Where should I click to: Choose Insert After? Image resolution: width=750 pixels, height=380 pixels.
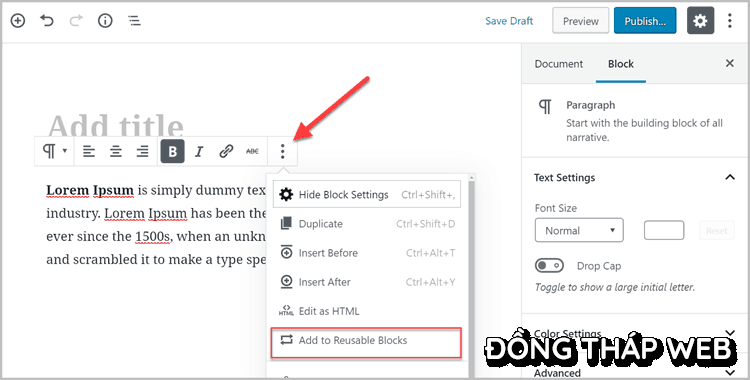[367, 282]
